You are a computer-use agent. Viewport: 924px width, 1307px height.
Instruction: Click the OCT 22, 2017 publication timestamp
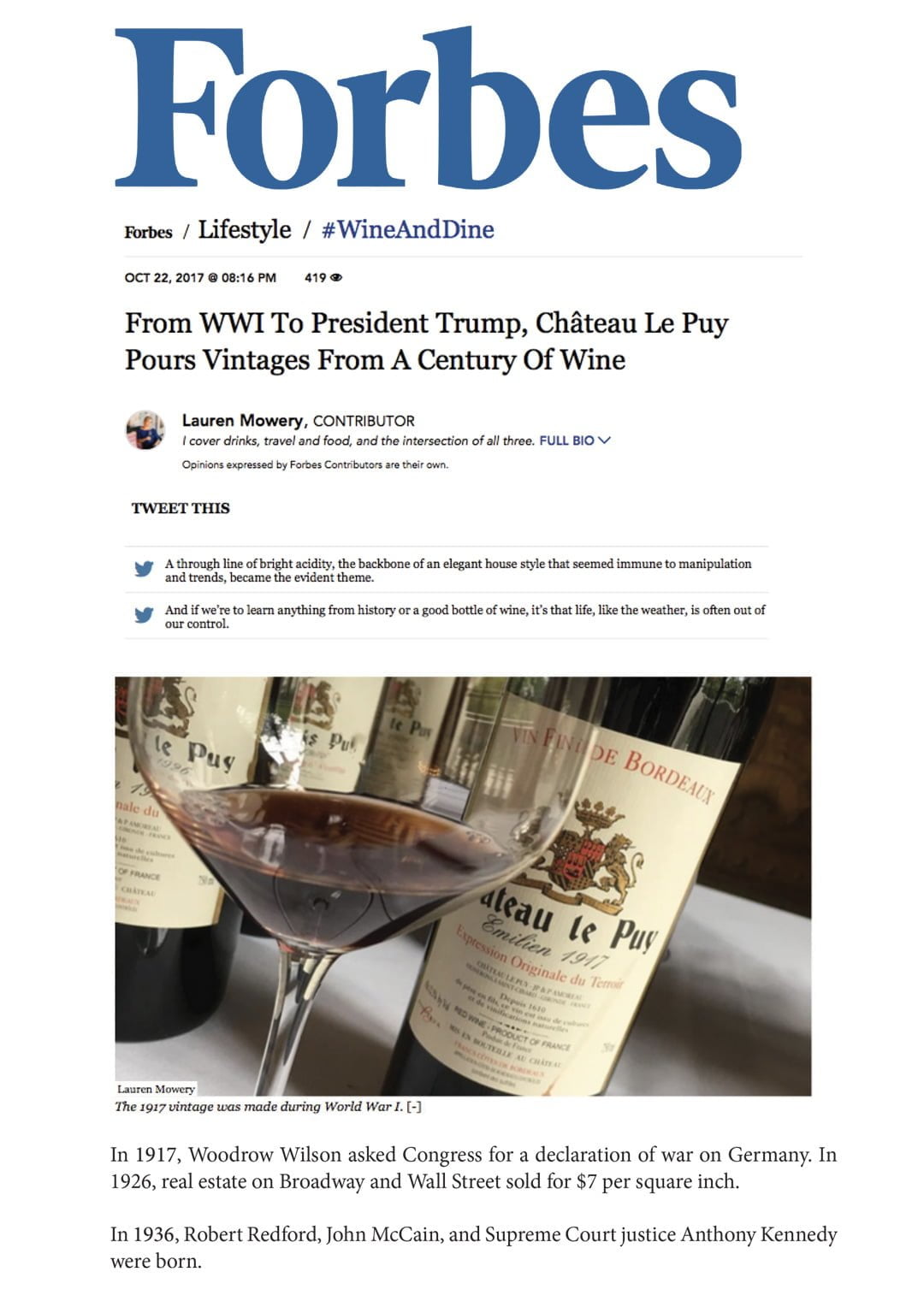(x=200, y=278)
